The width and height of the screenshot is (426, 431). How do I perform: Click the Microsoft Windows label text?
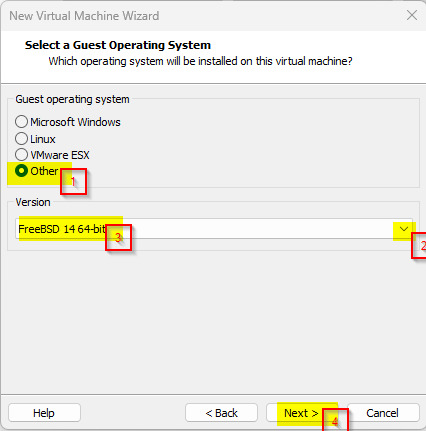75,122
